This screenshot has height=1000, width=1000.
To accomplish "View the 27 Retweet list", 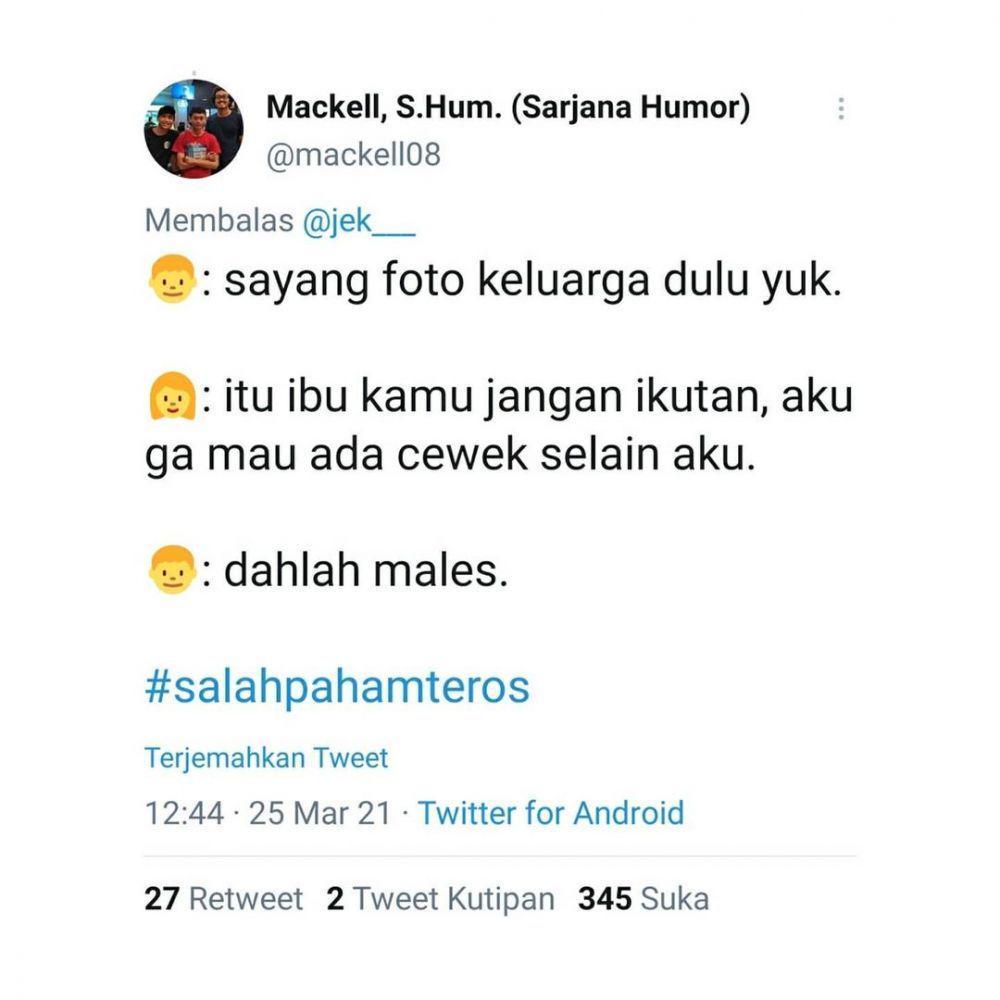I will point(223,899).
